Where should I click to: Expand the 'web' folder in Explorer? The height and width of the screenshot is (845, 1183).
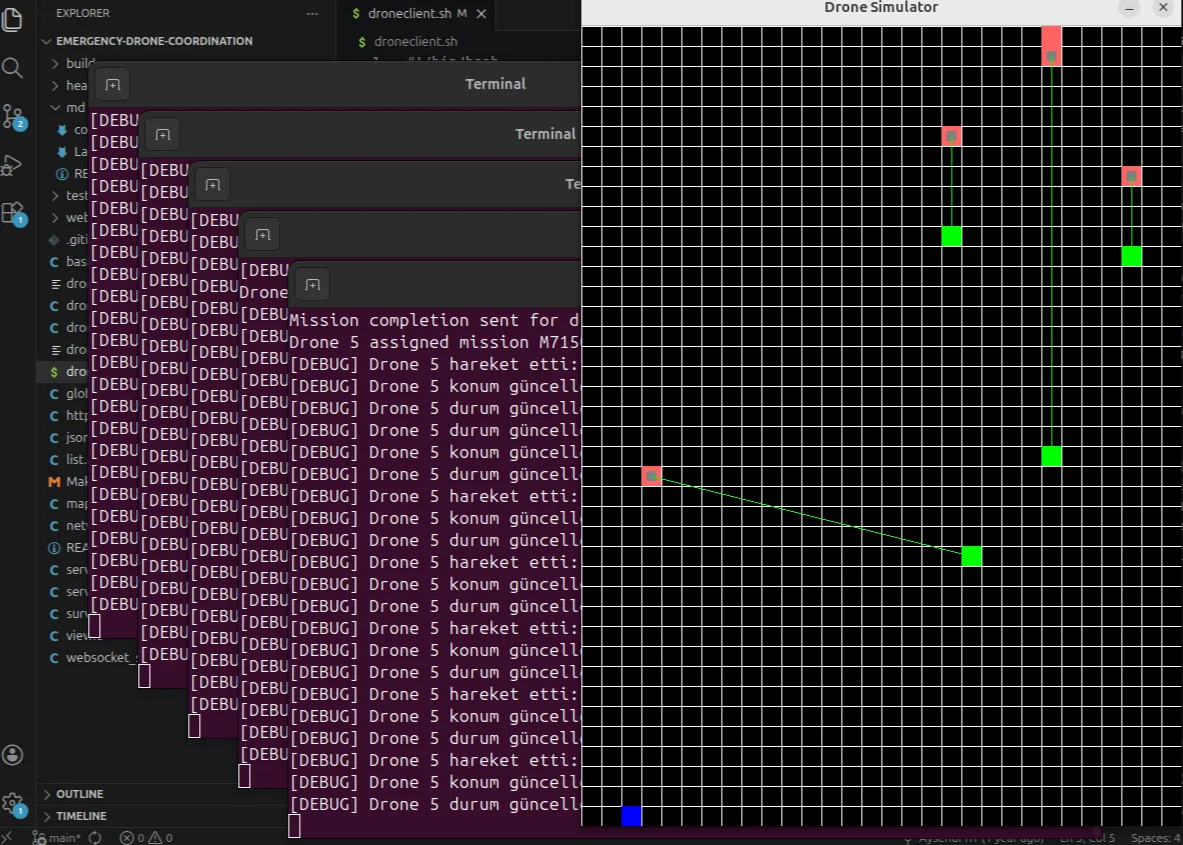click(x=69, y=217)
